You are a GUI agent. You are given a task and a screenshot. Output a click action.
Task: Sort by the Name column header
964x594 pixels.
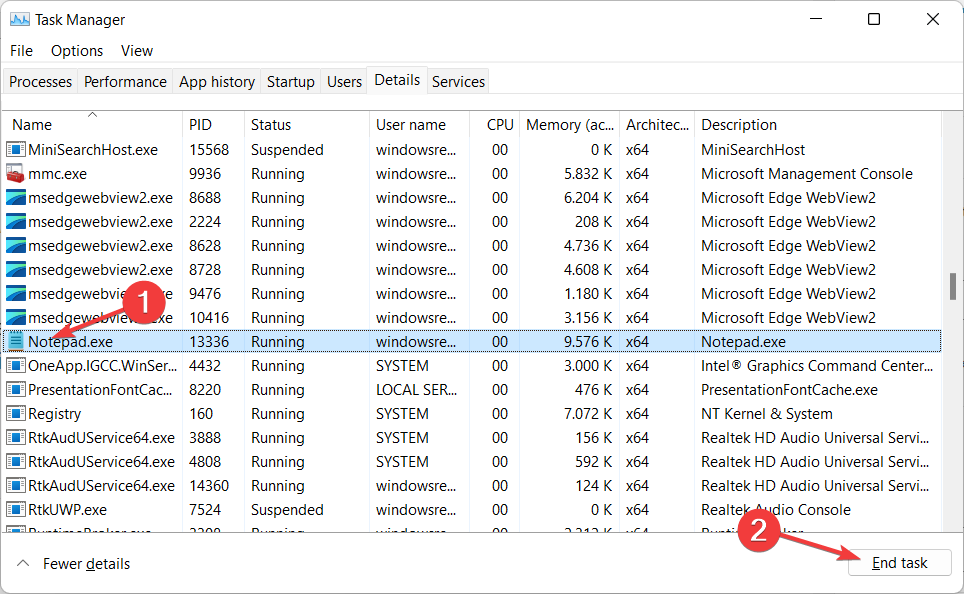(x=32, y=125)
